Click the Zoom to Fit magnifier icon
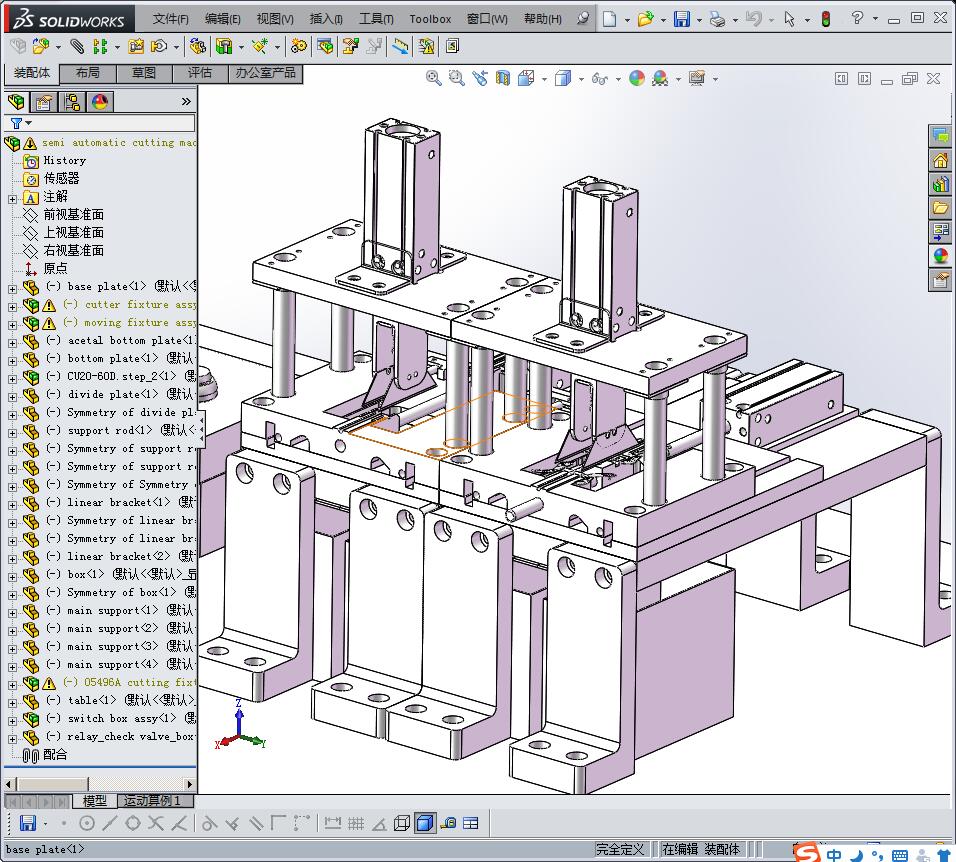Image resolution: width=956 pixels, height=862 pixels. [x=433, y=78]
